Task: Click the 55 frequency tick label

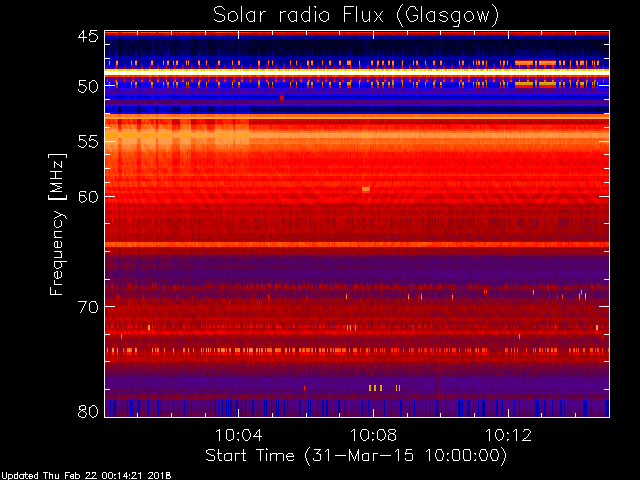Action: pyautogui.click(x=88, y=142)
